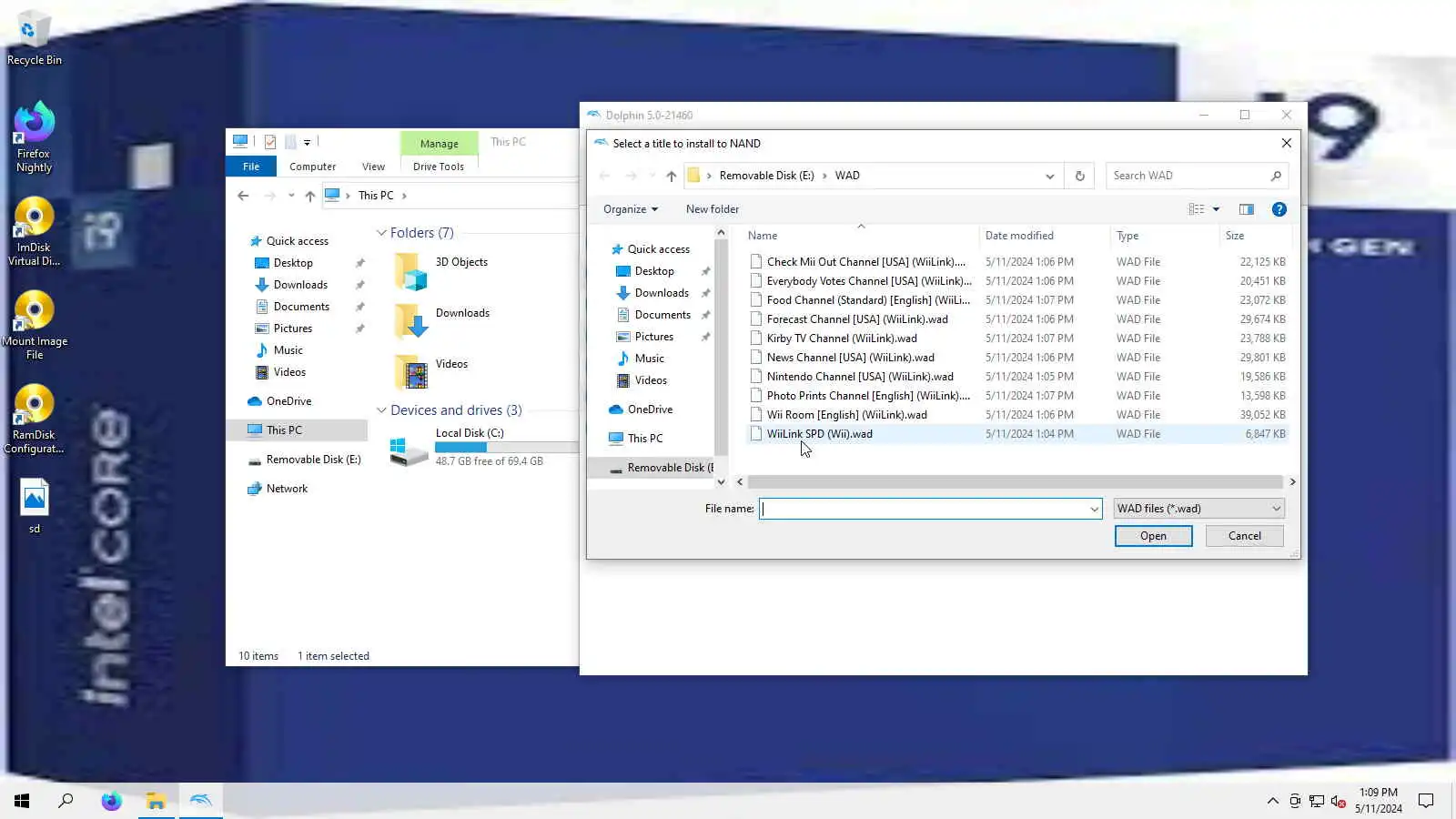1456x819 pixels.
Task: Create a New folder in the dialog
Action: click(713, 209)
